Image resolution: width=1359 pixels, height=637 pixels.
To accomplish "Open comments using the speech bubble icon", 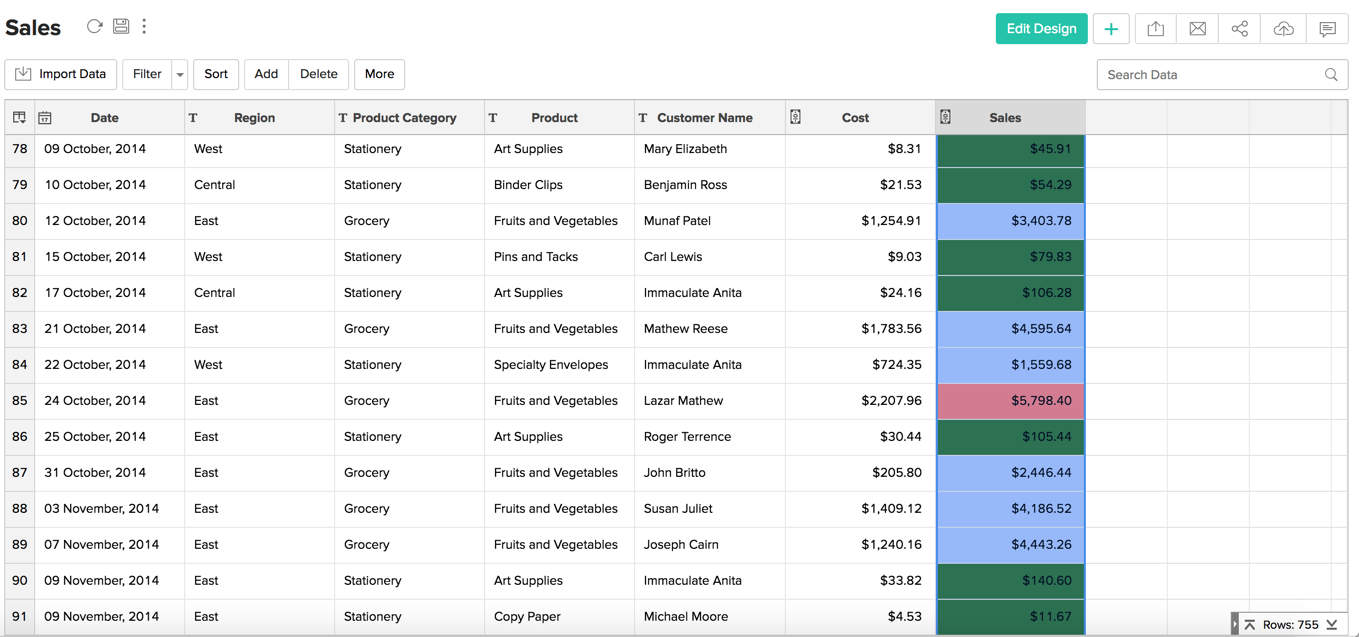I will click(x=1327, y=28).
